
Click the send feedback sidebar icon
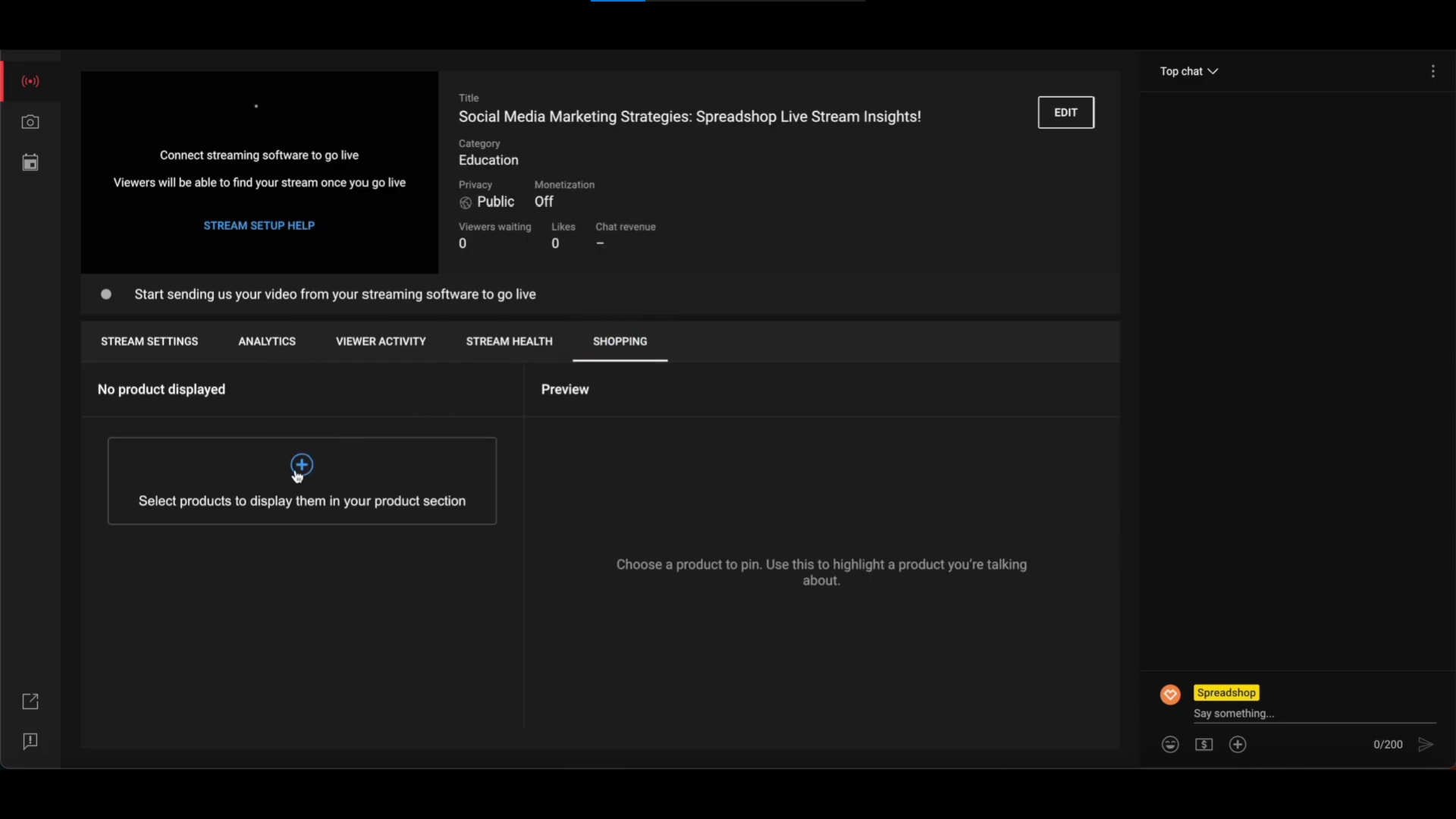click(30, 741)
